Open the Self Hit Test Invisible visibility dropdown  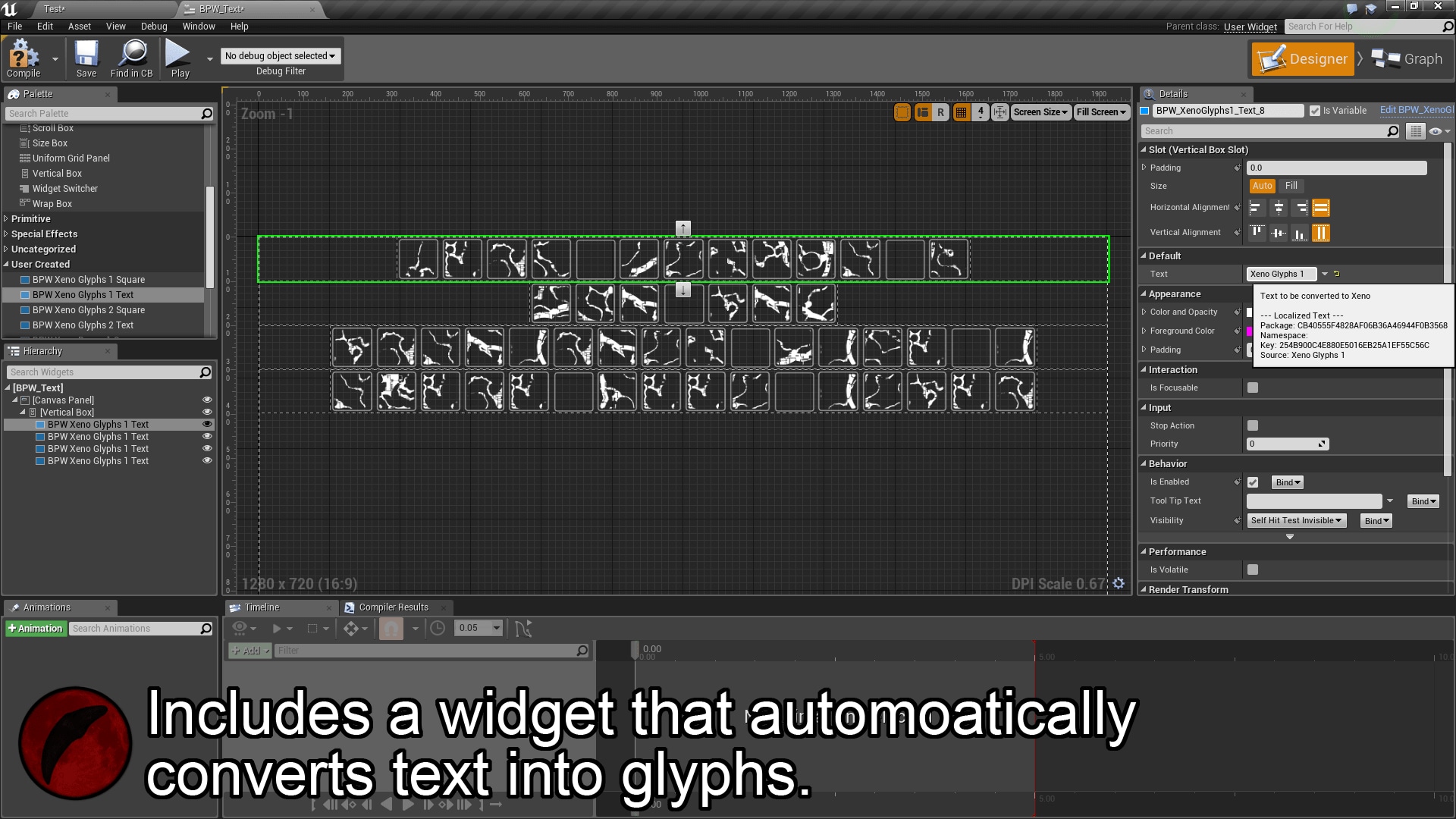tap(1296, 520)
